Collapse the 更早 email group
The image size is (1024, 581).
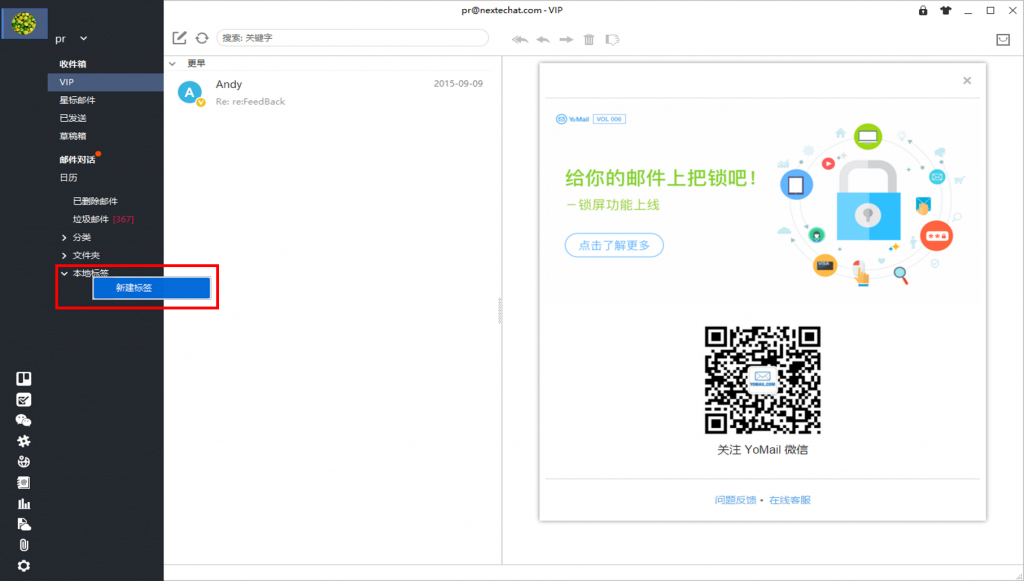tap(172, 63)
